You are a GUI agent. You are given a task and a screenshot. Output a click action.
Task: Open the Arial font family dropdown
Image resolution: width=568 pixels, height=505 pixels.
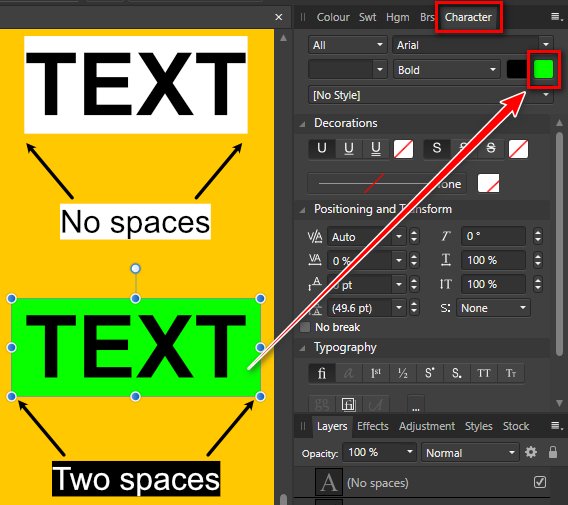(x=472, y=45)
